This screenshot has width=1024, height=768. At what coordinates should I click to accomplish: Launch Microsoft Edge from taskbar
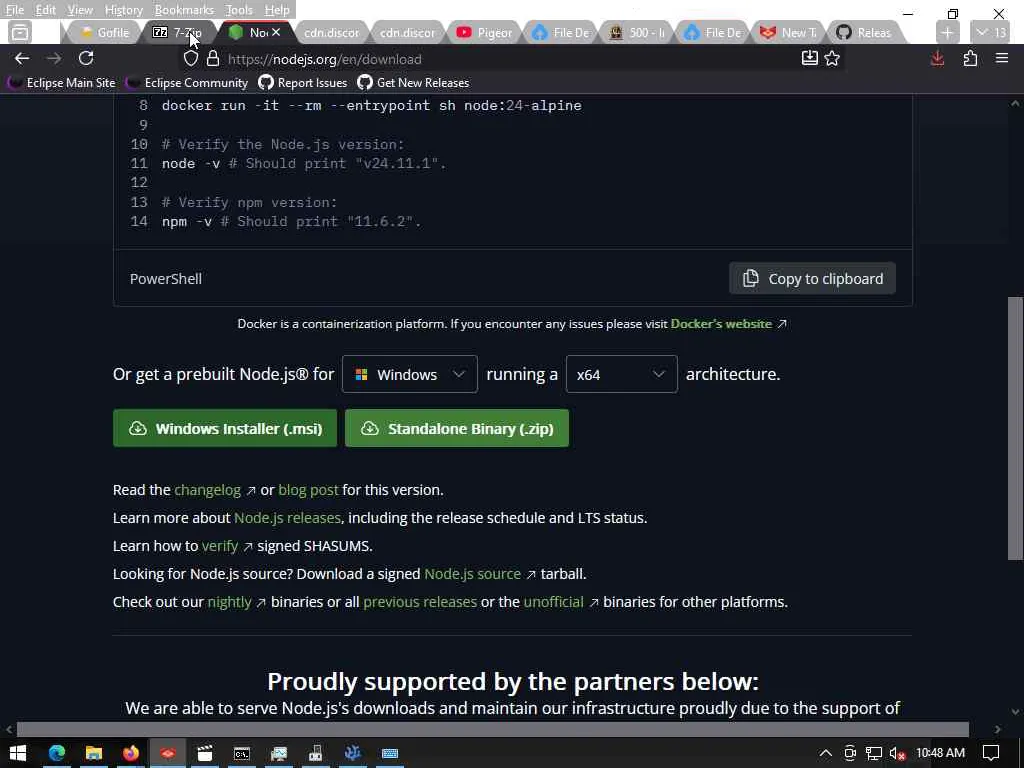[x=56, y=753]
